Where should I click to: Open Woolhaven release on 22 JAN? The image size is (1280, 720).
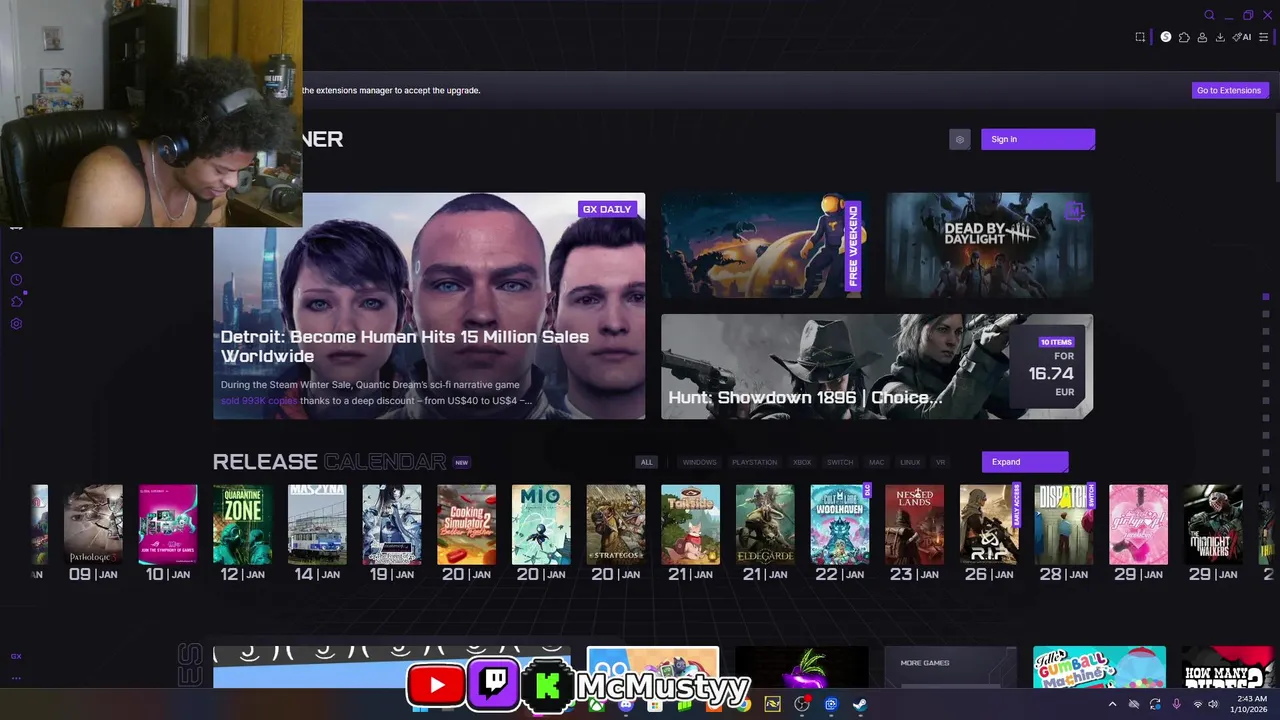pyautogui.click(x=840, y=524)
